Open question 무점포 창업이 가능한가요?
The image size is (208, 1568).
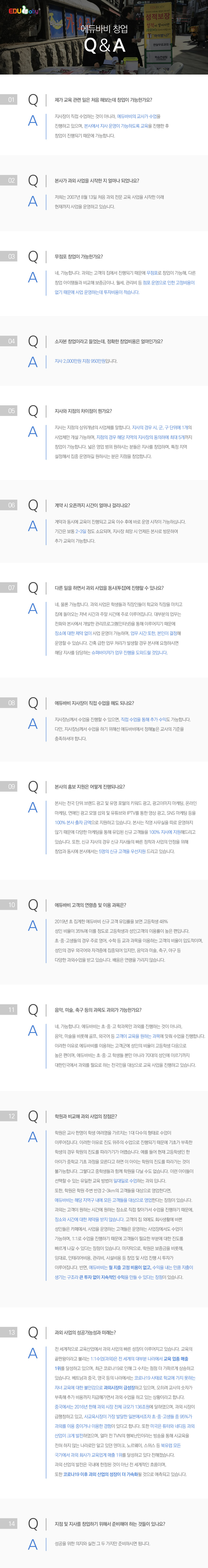click(79, 257)
